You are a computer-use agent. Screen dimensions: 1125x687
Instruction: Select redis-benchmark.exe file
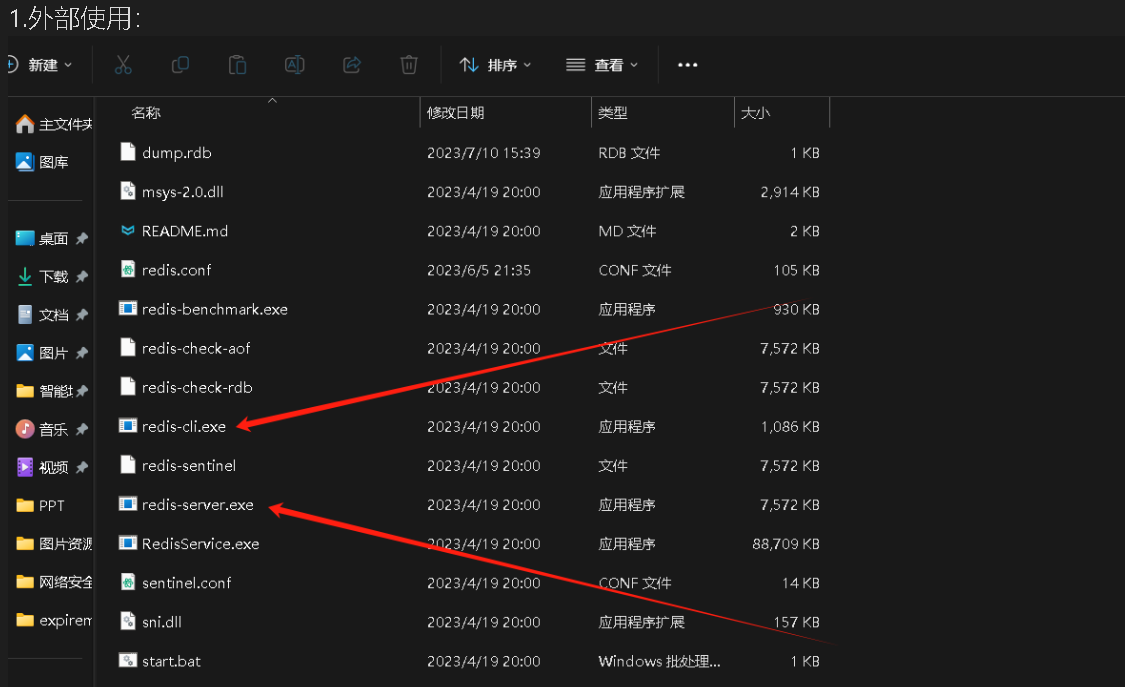(x=215, y=309)
